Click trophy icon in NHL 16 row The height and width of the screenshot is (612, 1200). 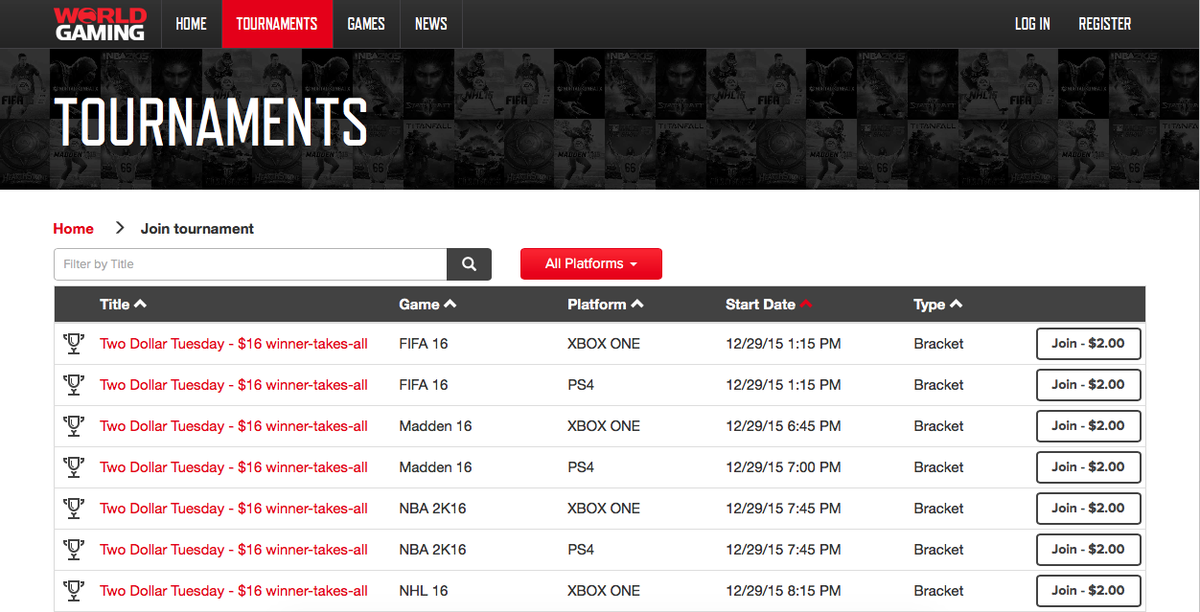(73, 590)
